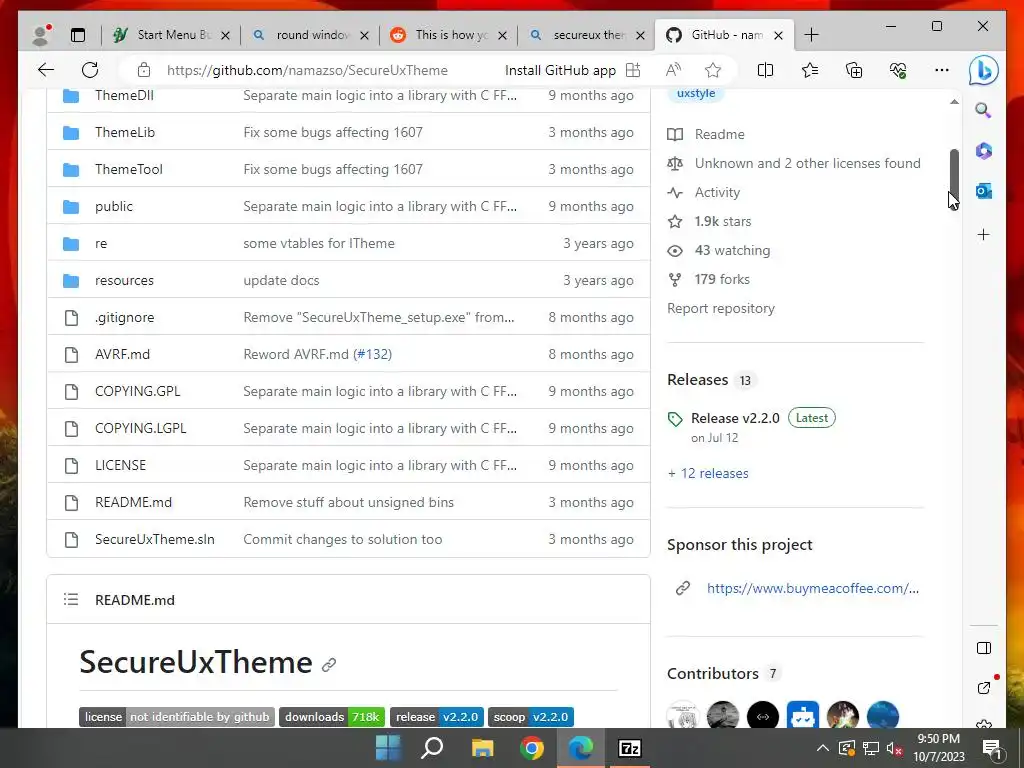Open the ThemeTool folder
This screenshot has height=768, width=1024.
click(129, 169)
